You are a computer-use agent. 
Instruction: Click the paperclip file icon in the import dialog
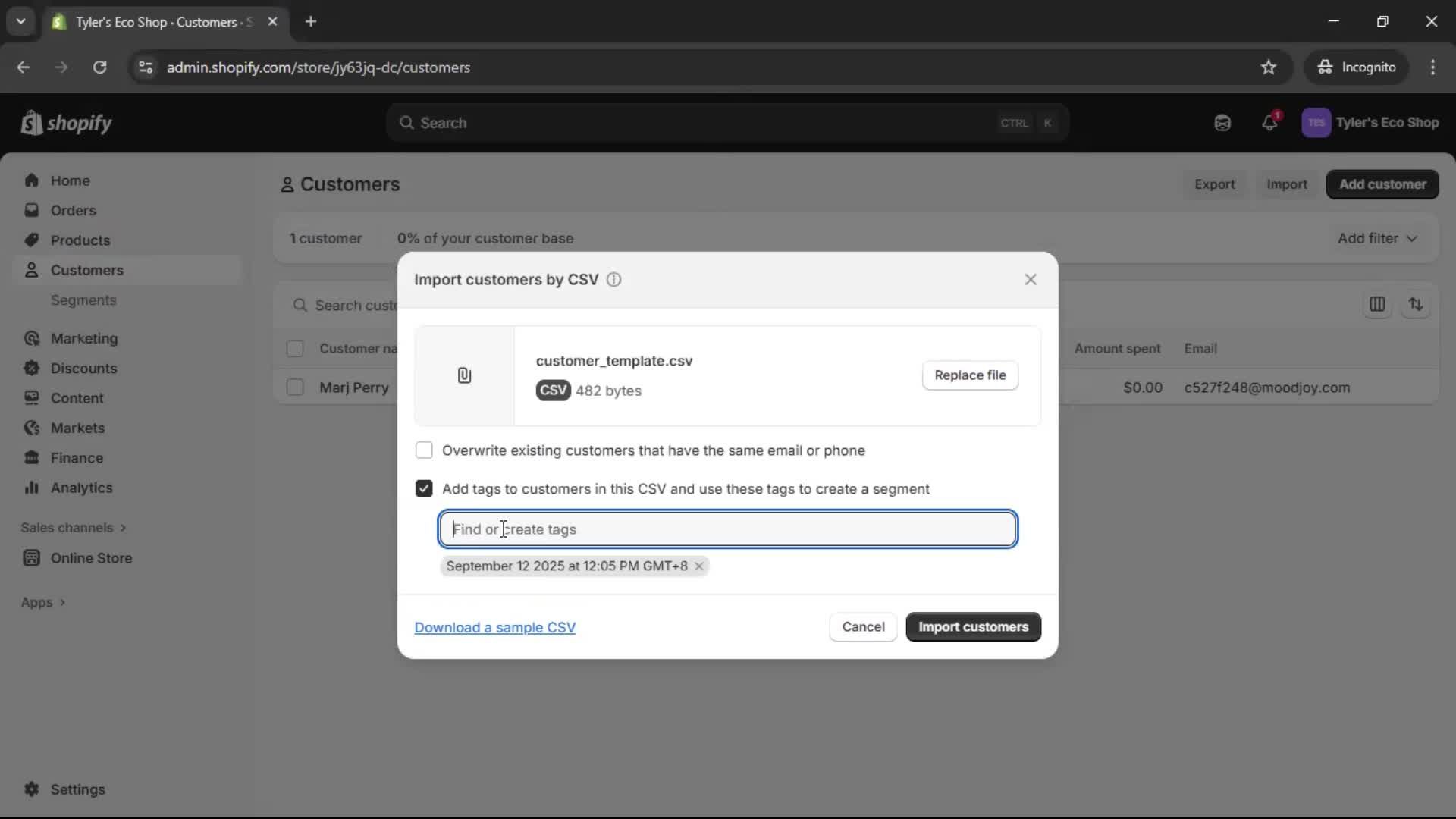(464, 375)
